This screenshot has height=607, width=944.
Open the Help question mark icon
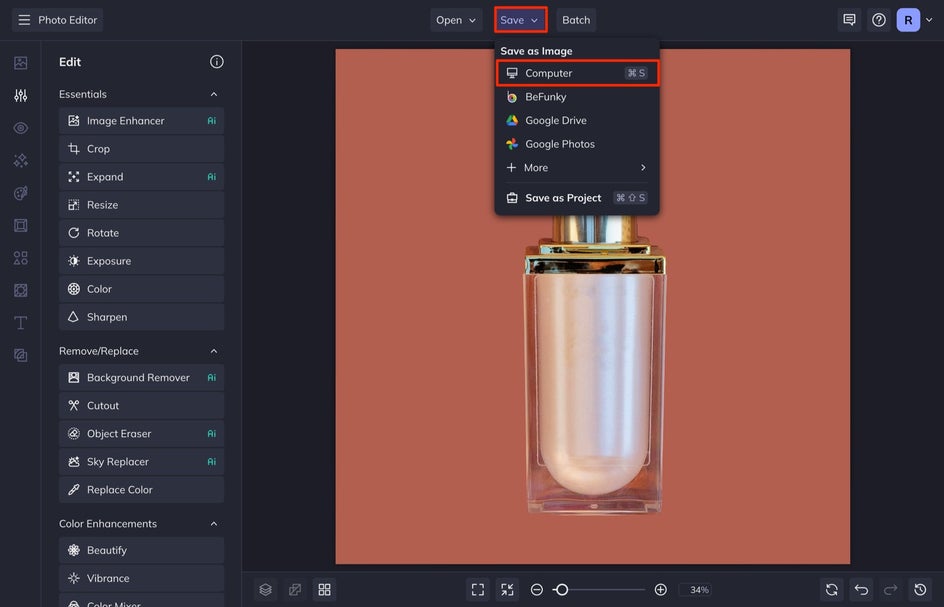click(878, 20)
